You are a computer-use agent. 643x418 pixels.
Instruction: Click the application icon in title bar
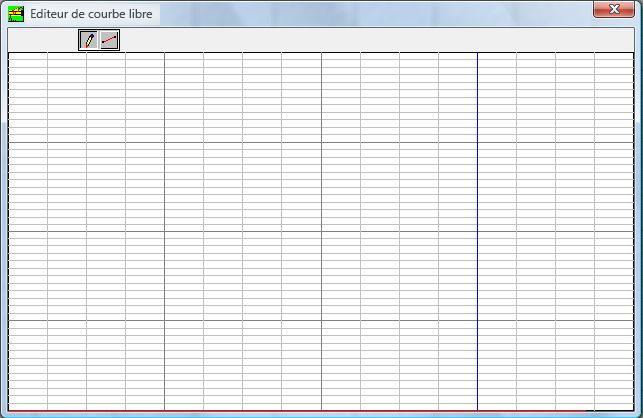pyautogui.click(x=16, y=14)
